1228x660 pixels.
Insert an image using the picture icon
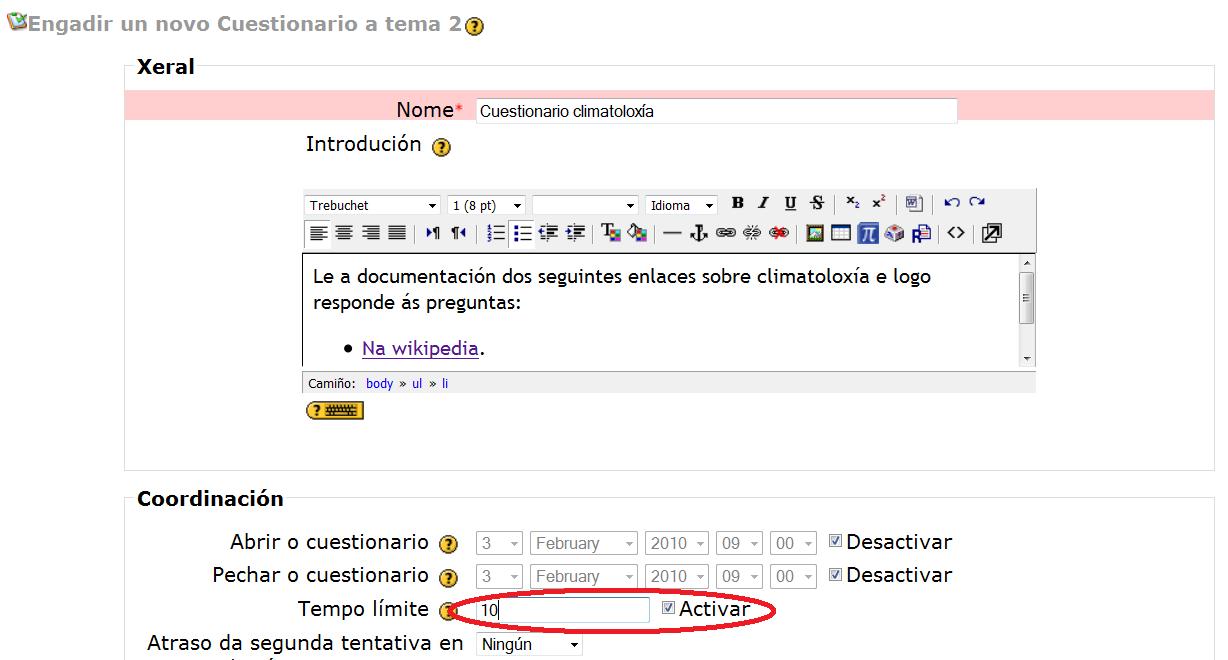(815, 233)
